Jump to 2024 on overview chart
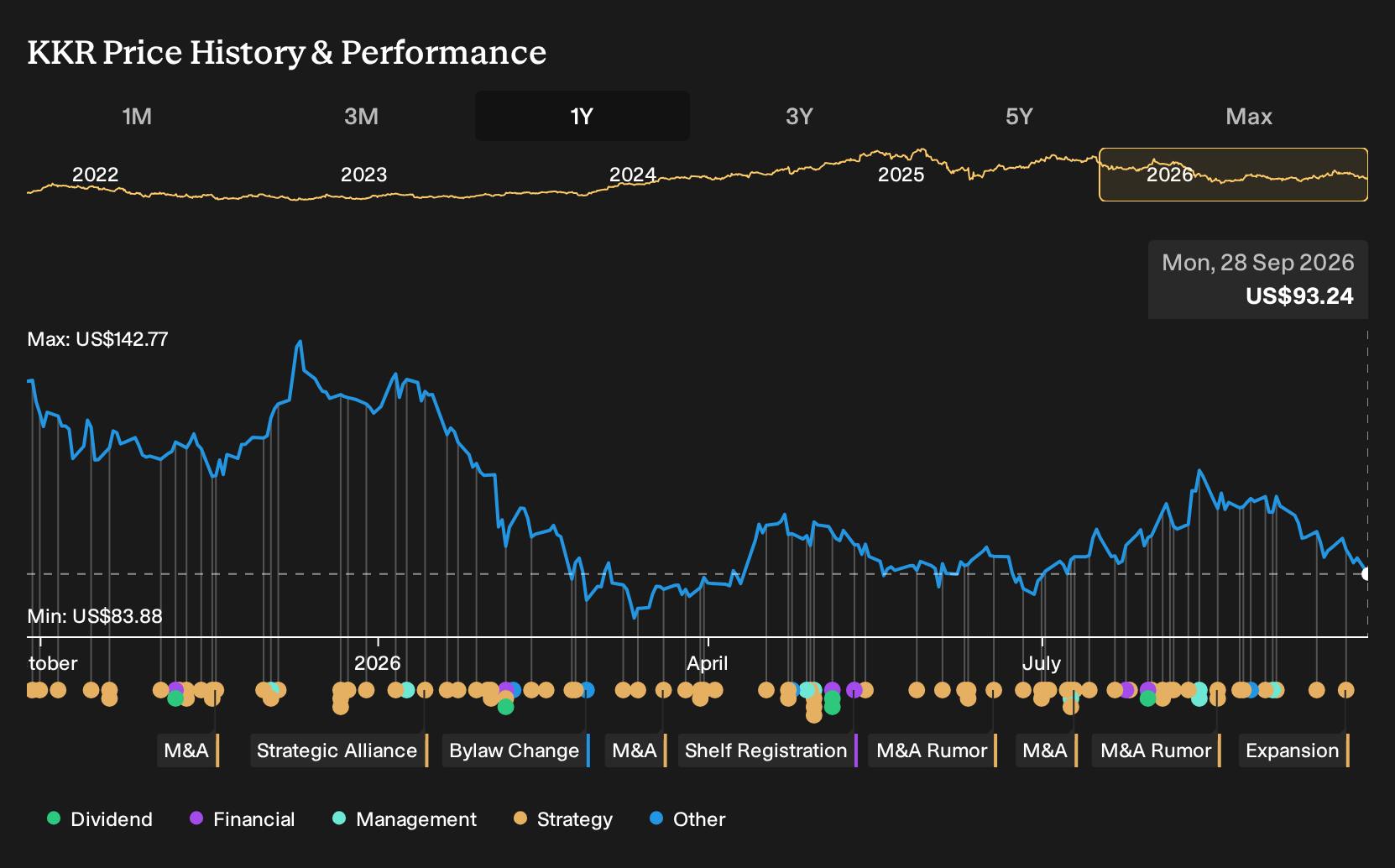Screen dimensions: 1395x868 [632, 175]
